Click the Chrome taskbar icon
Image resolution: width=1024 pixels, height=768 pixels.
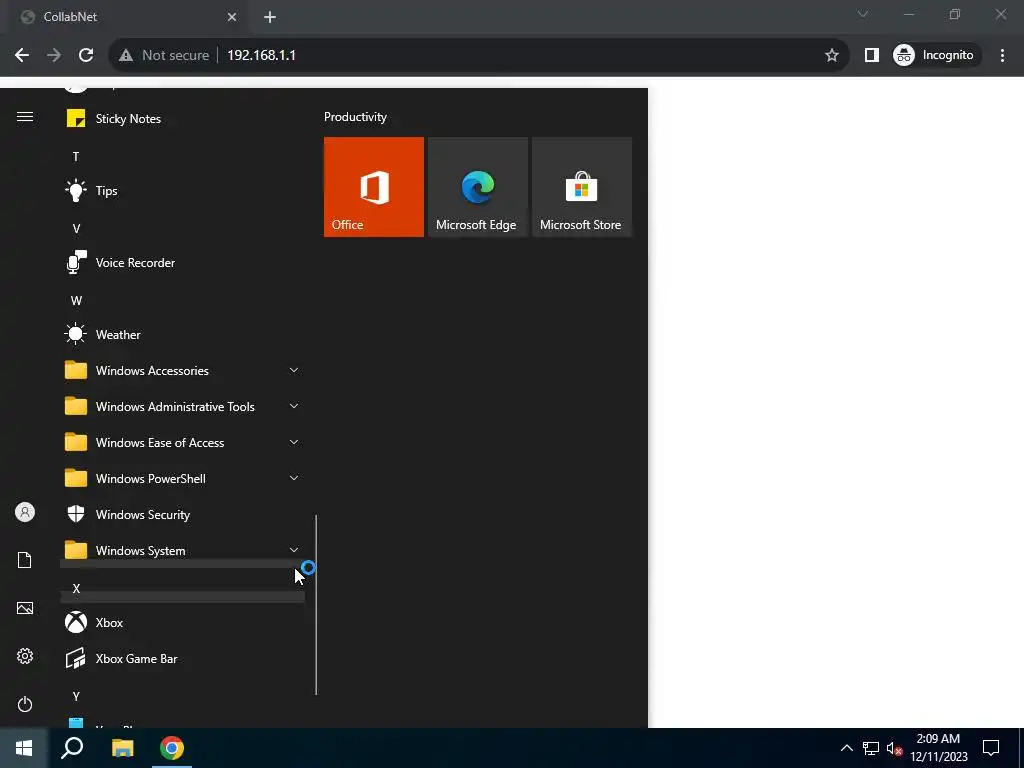click(172, 748)
